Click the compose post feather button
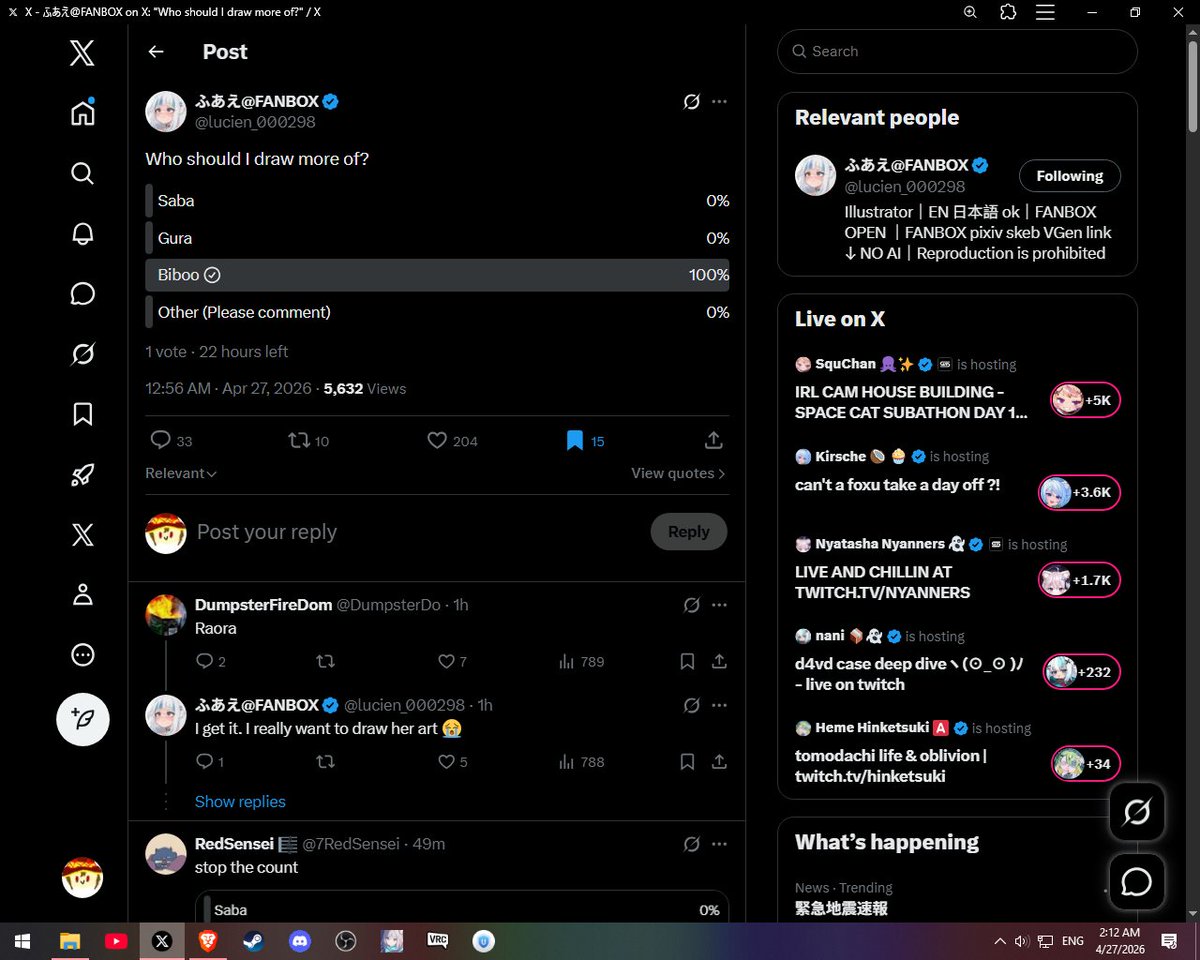This screenshot has height=960, width=1200. (82, 719)
